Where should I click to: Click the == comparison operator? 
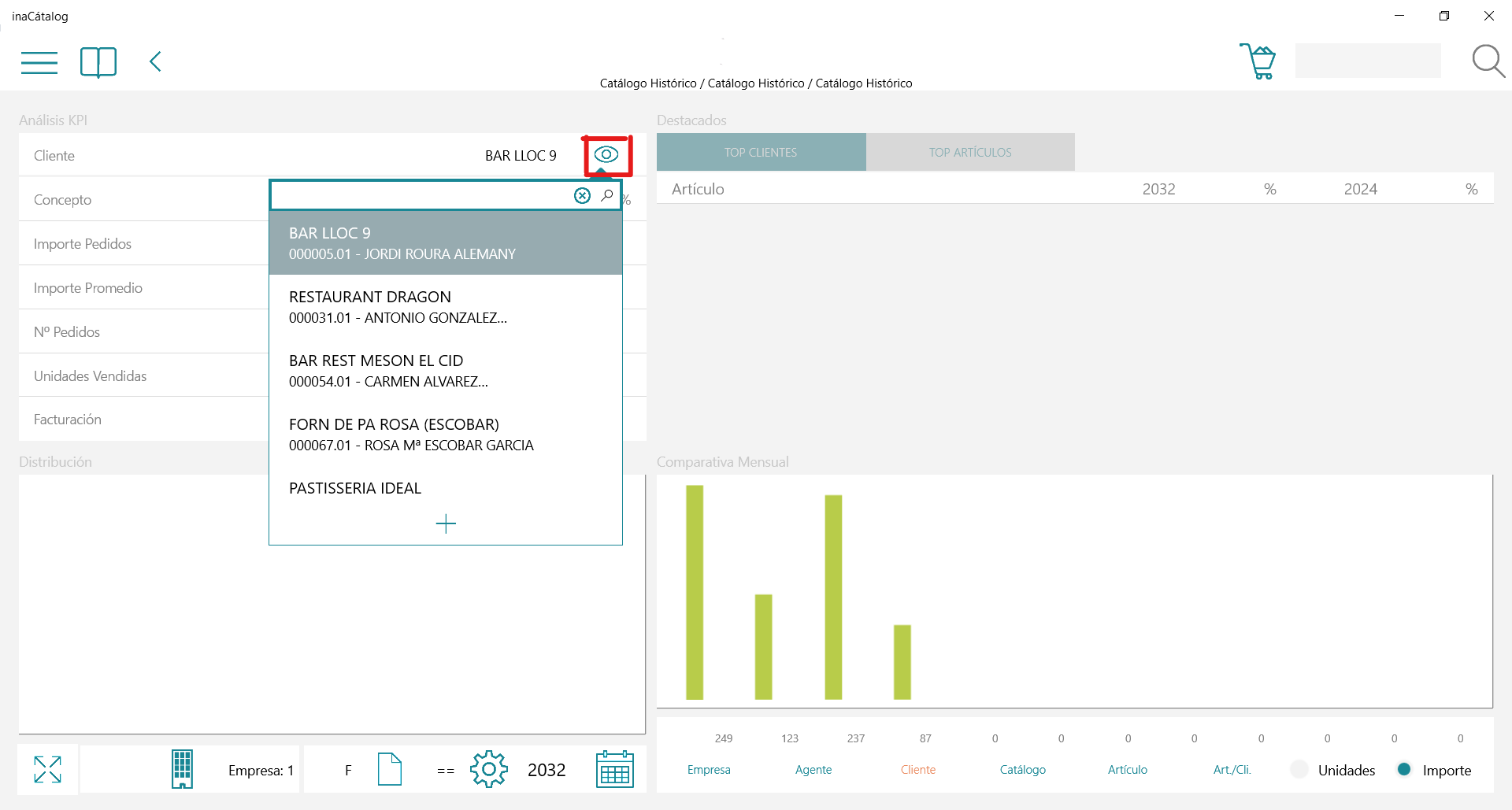tap(446, 771)
